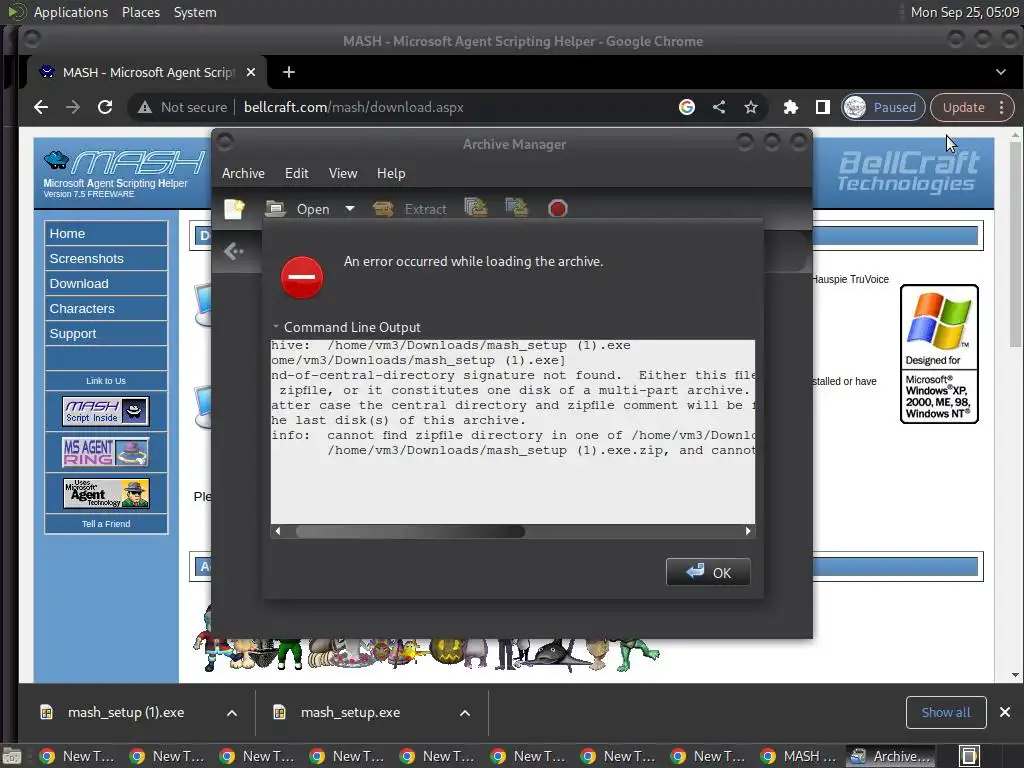Click the MS Agent Ring badge
The height and width of the screenshot is (768, 1024).
click(106, 452)
